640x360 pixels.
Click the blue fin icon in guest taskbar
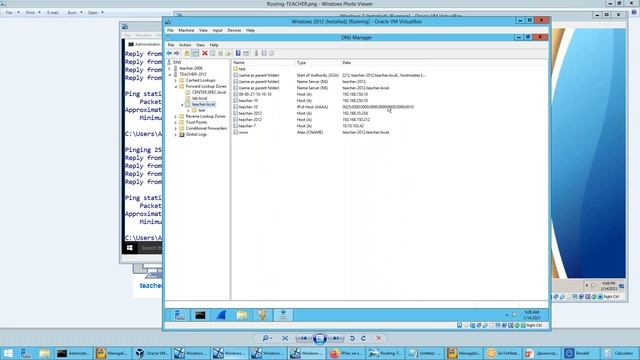click(x=221, y=315)
